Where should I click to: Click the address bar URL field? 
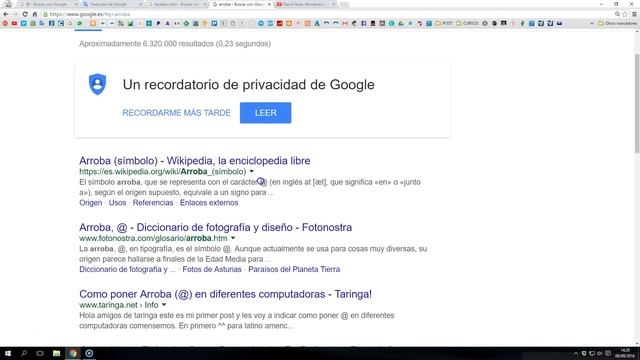tap(327, 14)
